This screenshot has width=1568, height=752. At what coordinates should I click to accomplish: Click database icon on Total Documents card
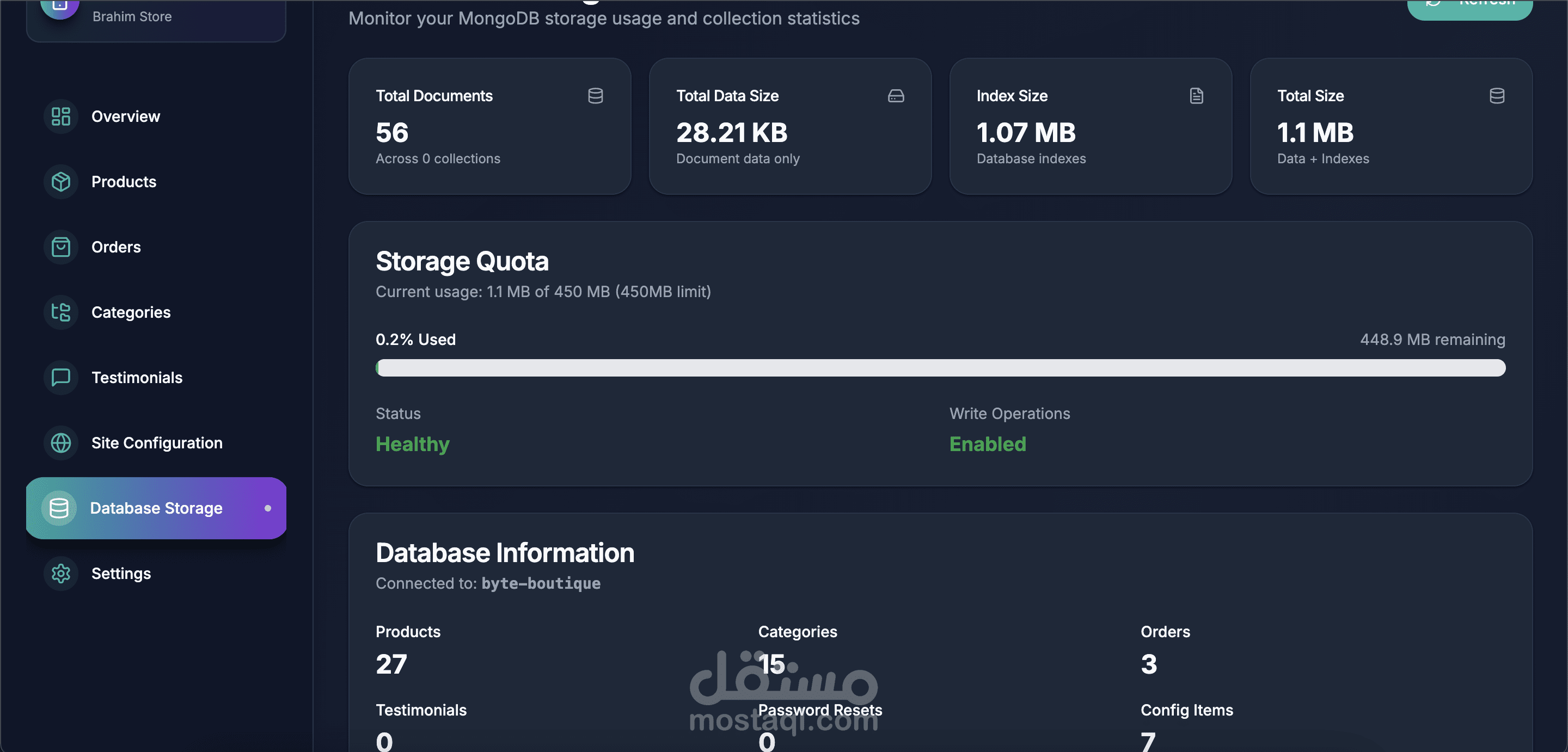pyautogui.click(x=595, y=96)
